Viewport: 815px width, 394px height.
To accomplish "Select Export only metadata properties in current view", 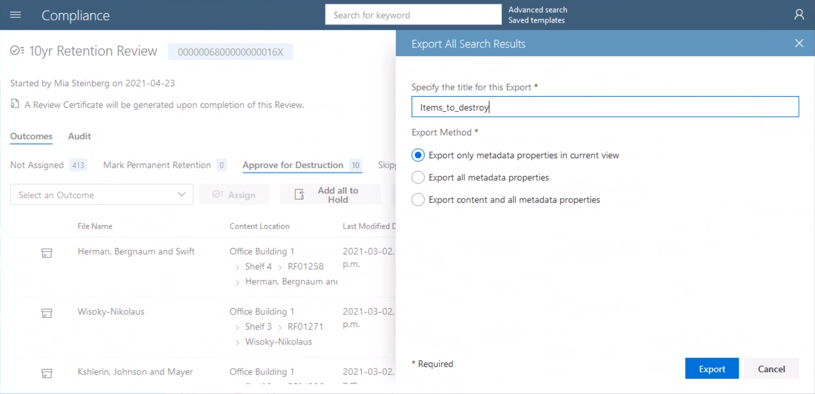I will (x=418, y=155).
